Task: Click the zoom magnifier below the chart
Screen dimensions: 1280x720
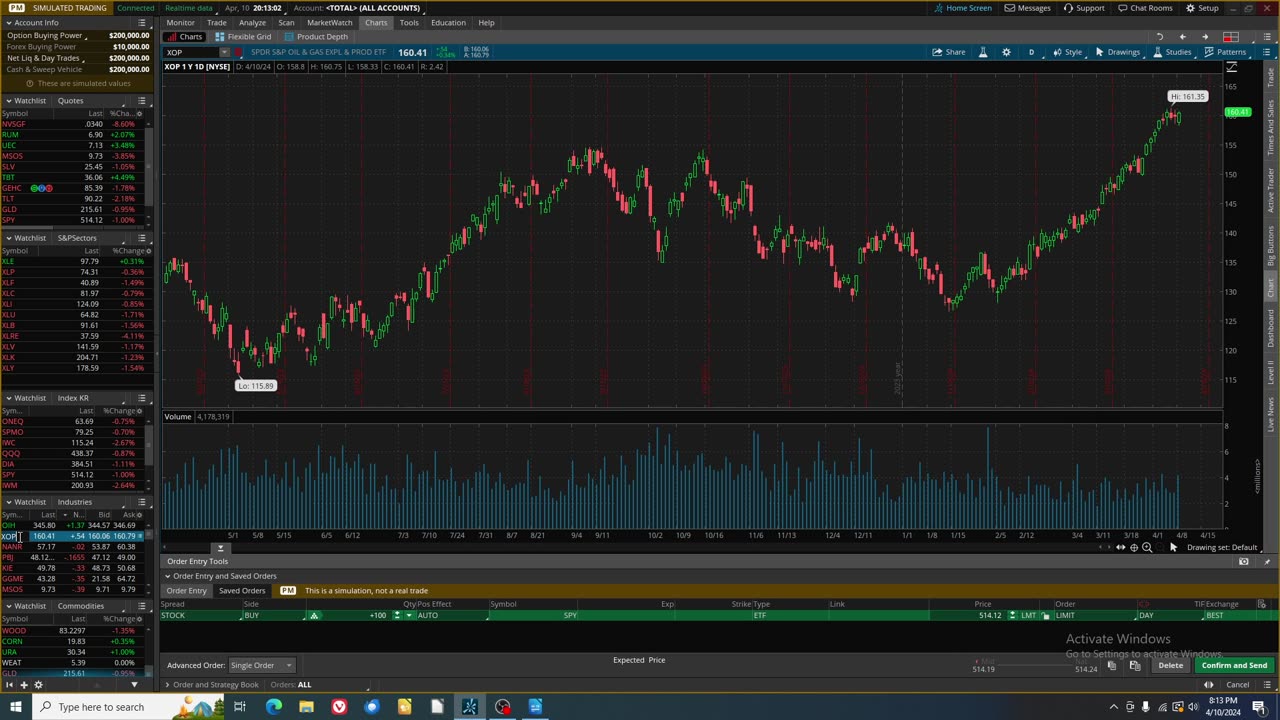Action: coord(1147,547)
